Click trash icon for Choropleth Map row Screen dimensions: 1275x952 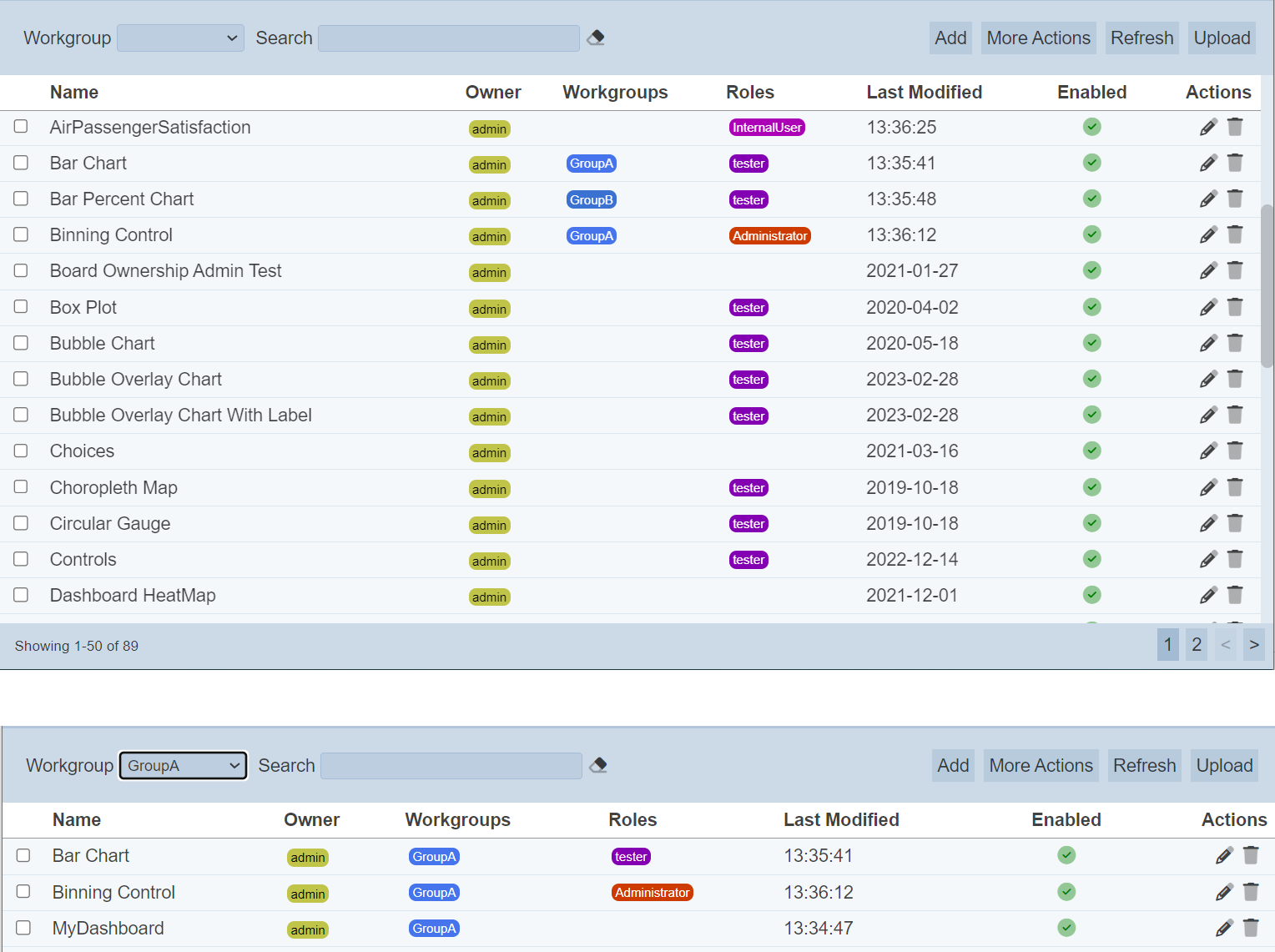point(1235,487)
